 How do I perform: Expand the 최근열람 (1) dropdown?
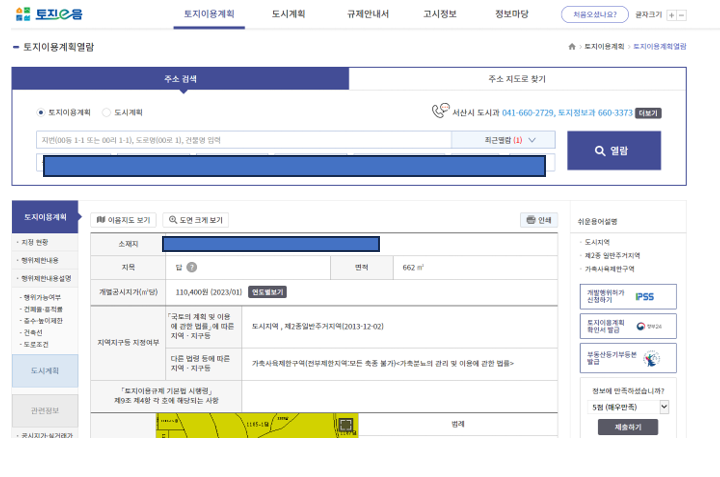pos(503,140)
